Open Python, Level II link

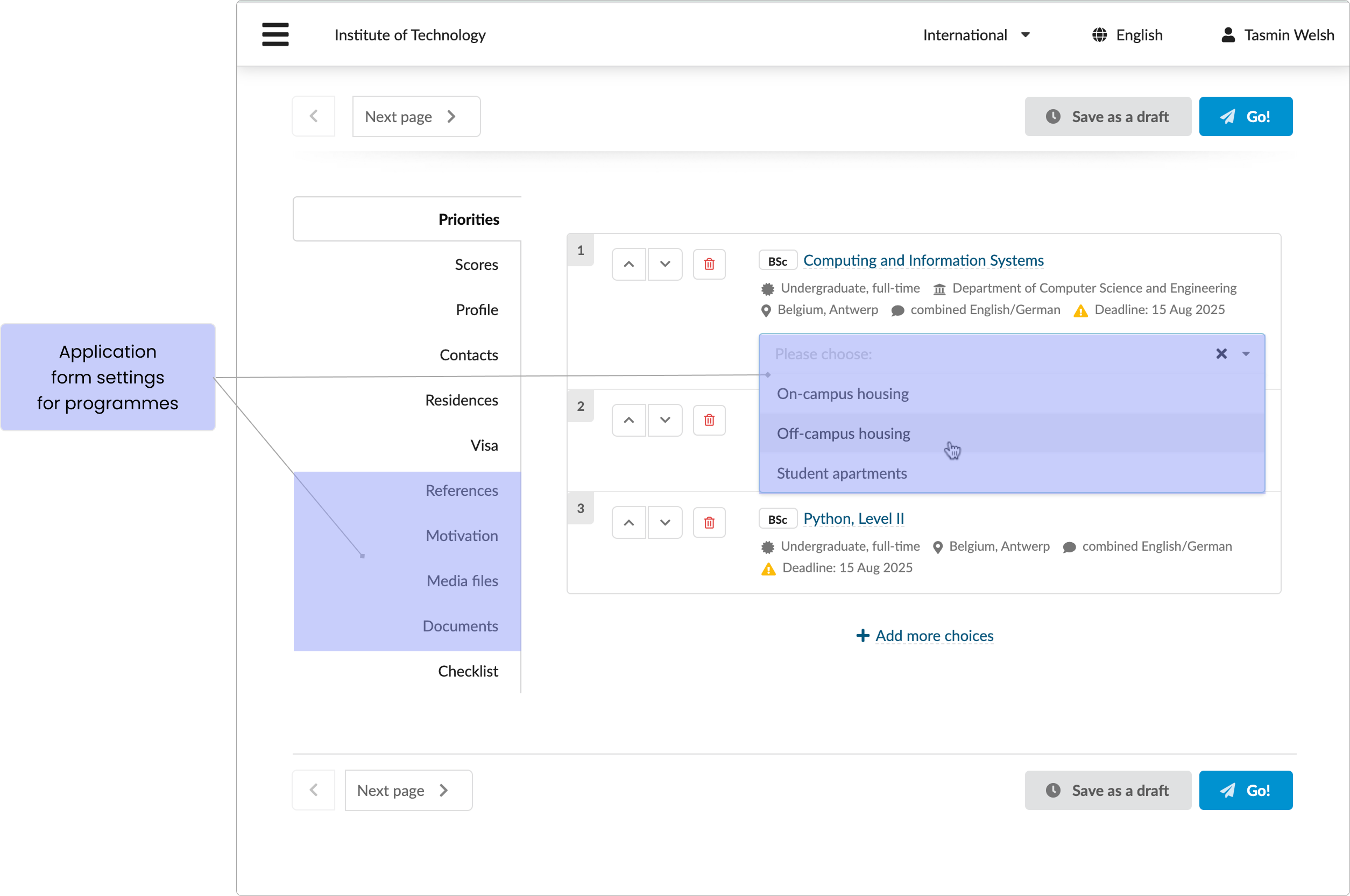click(853, 519)
